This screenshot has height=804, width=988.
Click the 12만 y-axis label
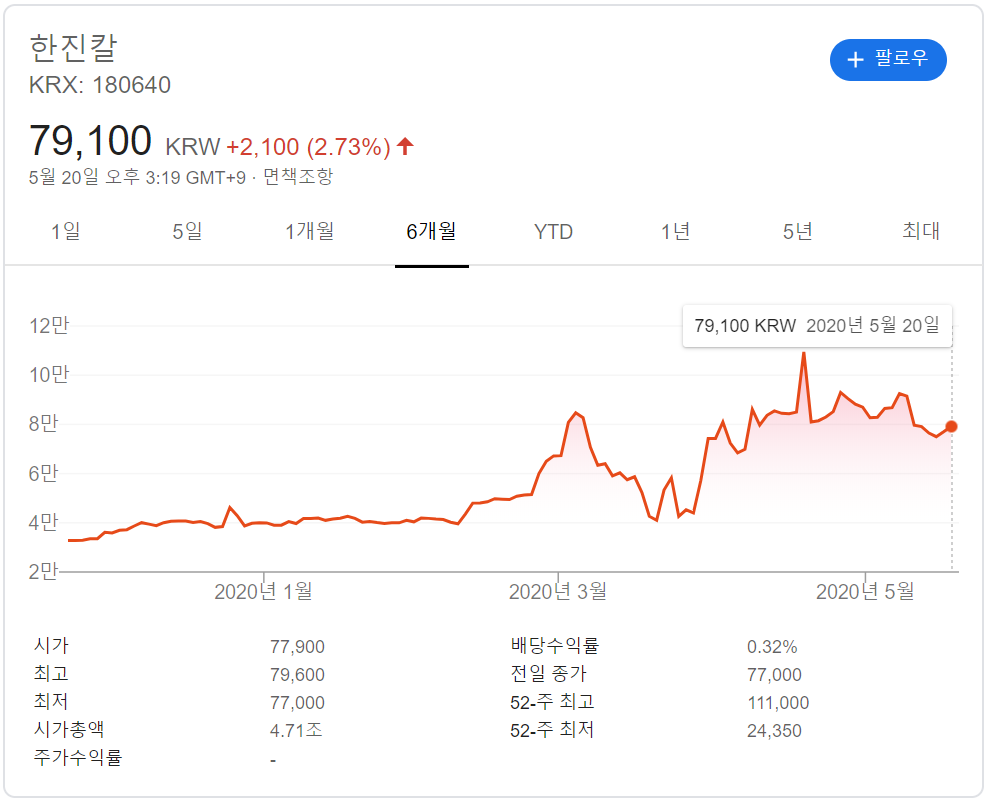coord(49,326)
